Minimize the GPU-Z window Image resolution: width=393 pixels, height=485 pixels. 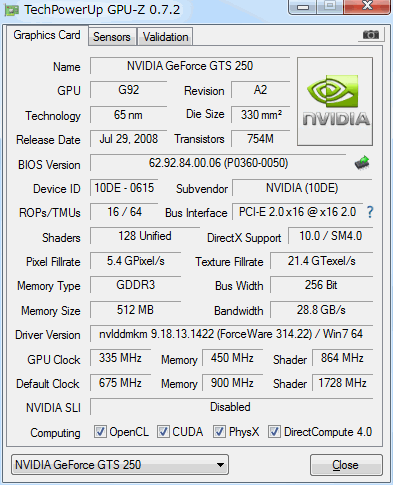303,7
